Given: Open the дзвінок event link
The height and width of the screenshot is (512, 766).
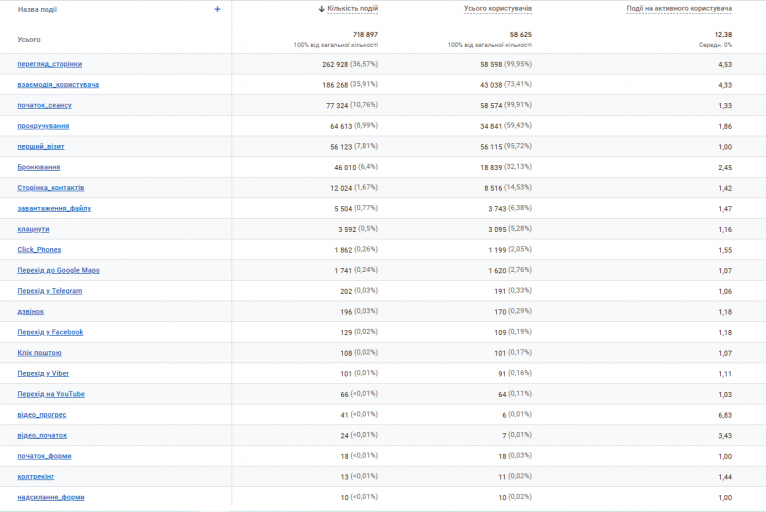Looking at the screenshot, I should click(x=31, y=312).
